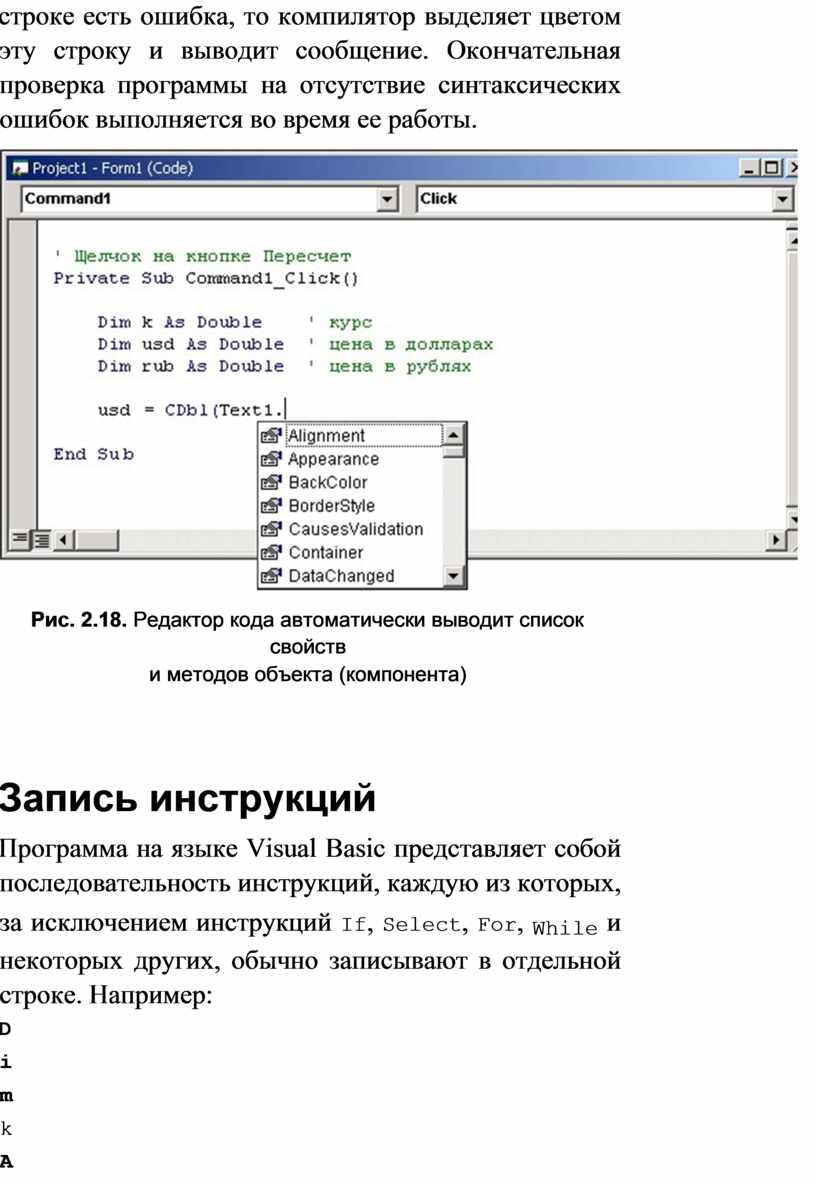Click the usd = CDbl(Text1. line

click(x=191, y=410)
